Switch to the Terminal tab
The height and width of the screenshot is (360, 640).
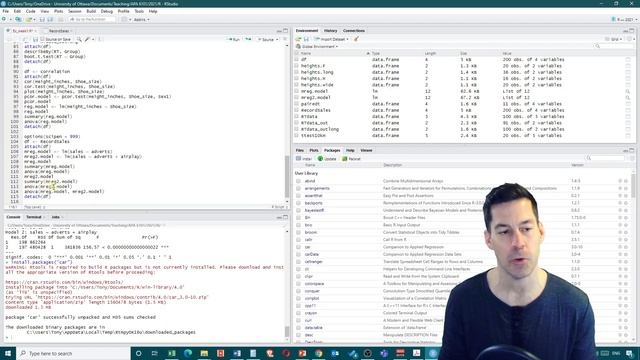pos(34,217)
